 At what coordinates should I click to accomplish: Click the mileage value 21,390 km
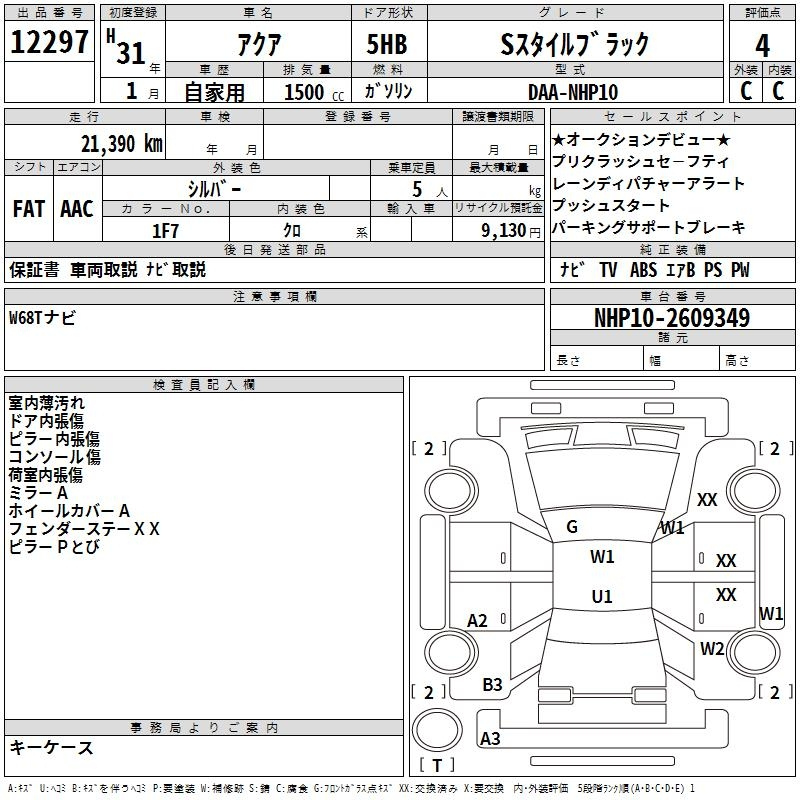tap(121, 143)
